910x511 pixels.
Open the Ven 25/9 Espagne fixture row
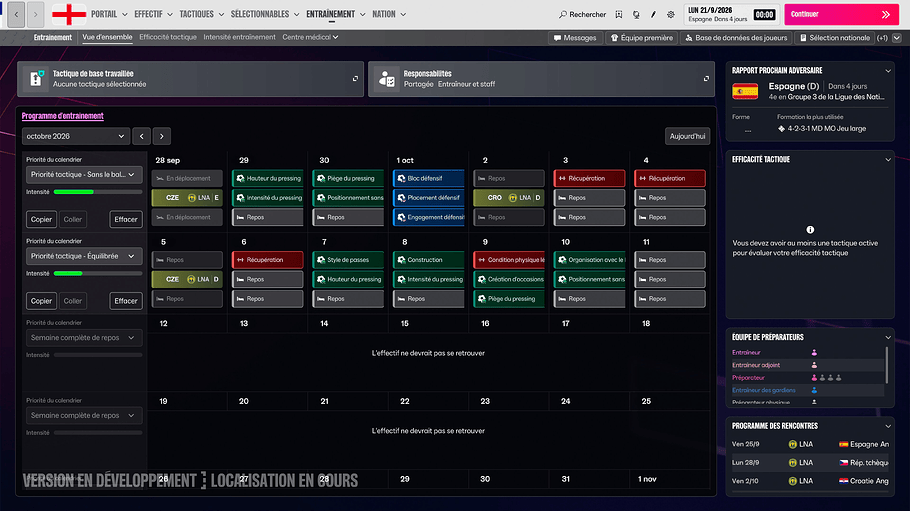[810, 444]
